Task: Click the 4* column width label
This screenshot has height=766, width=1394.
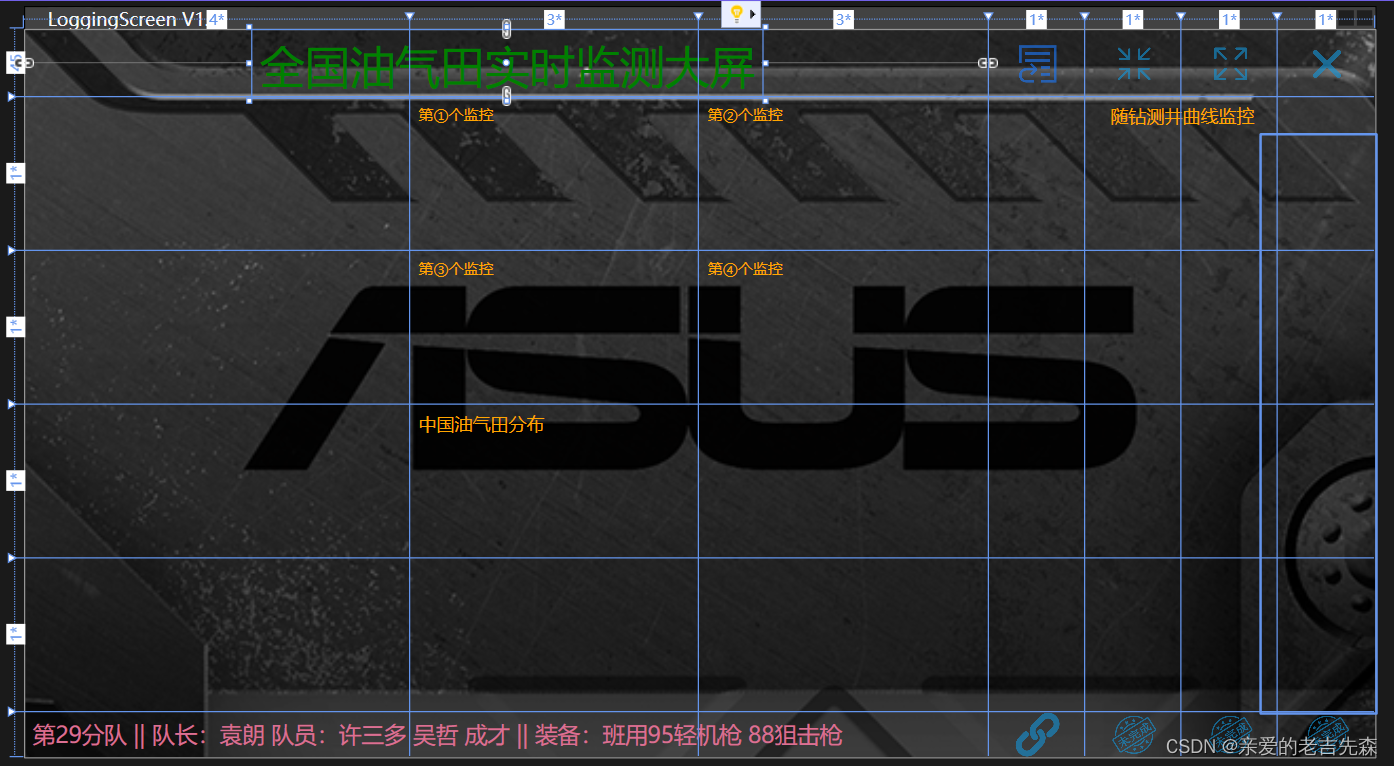Action: 216,19
